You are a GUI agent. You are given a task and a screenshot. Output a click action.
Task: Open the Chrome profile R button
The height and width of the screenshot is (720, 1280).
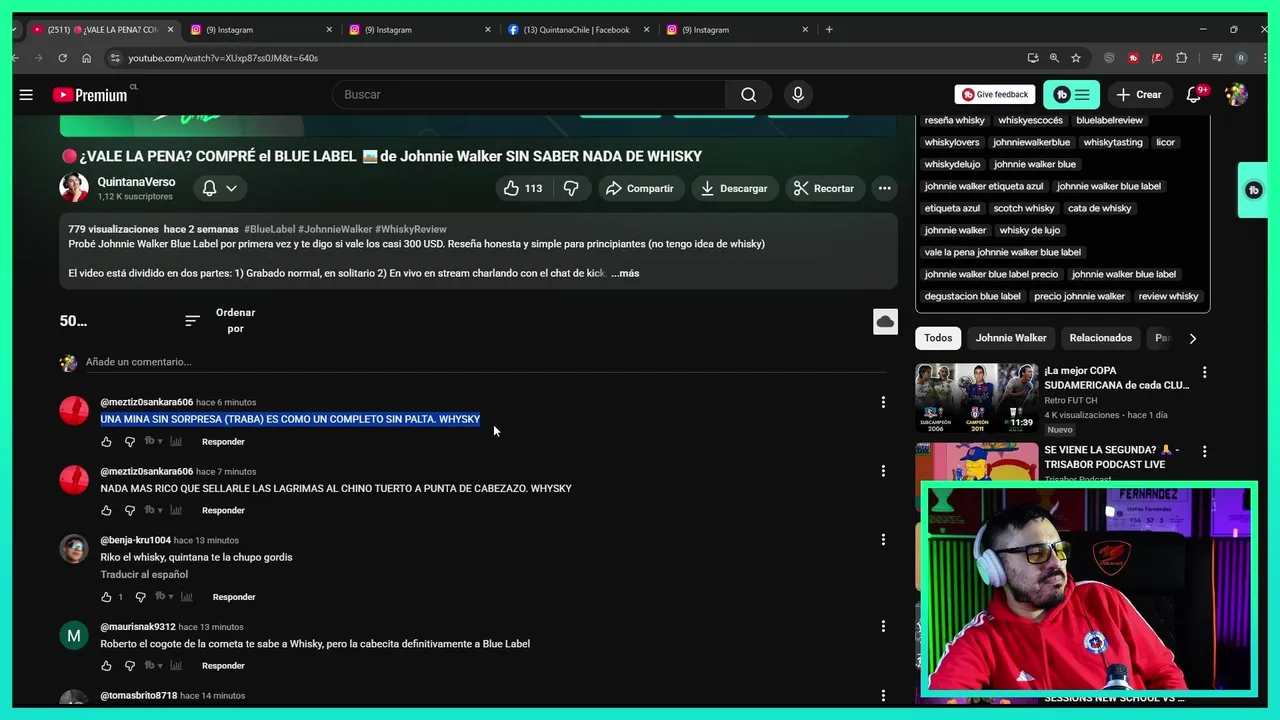coord(1241,58)
